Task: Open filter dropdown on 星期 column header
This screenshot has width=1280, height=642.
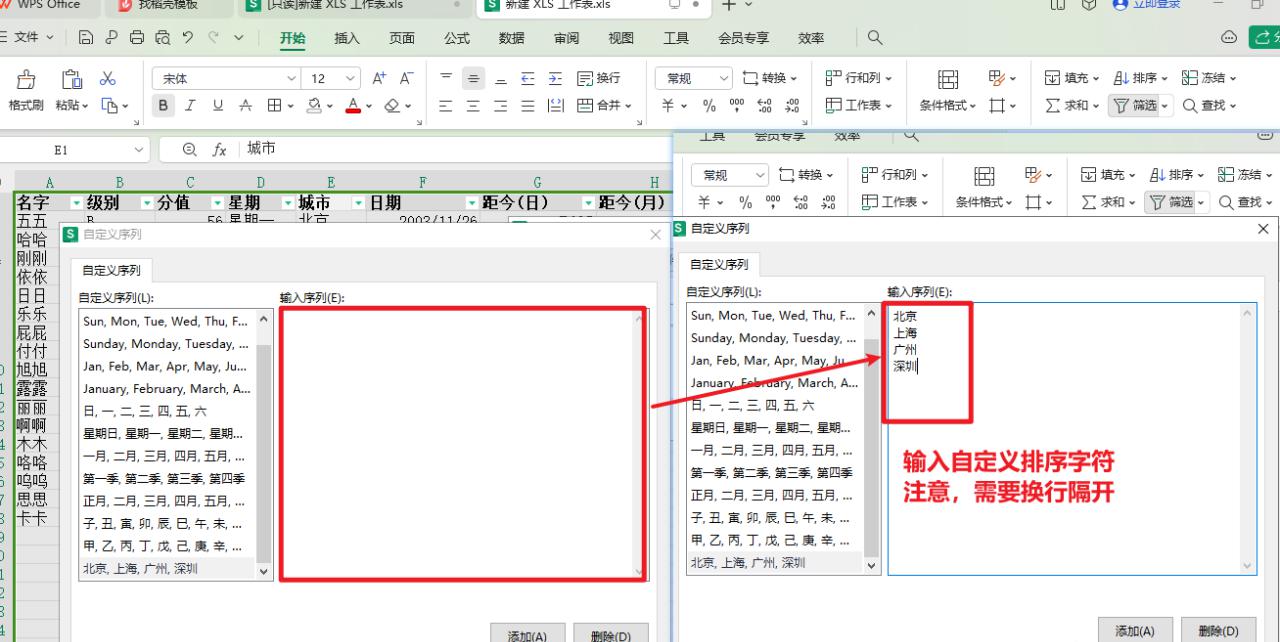Action: point(288,203)
